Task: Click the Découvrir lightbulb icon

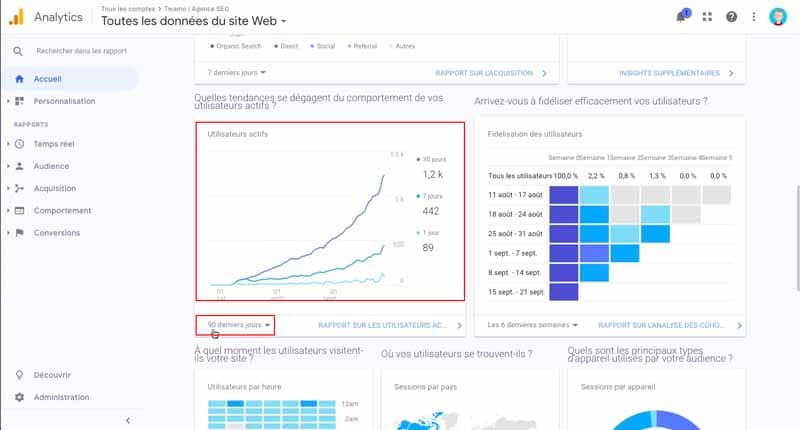Action: [19, 375]
